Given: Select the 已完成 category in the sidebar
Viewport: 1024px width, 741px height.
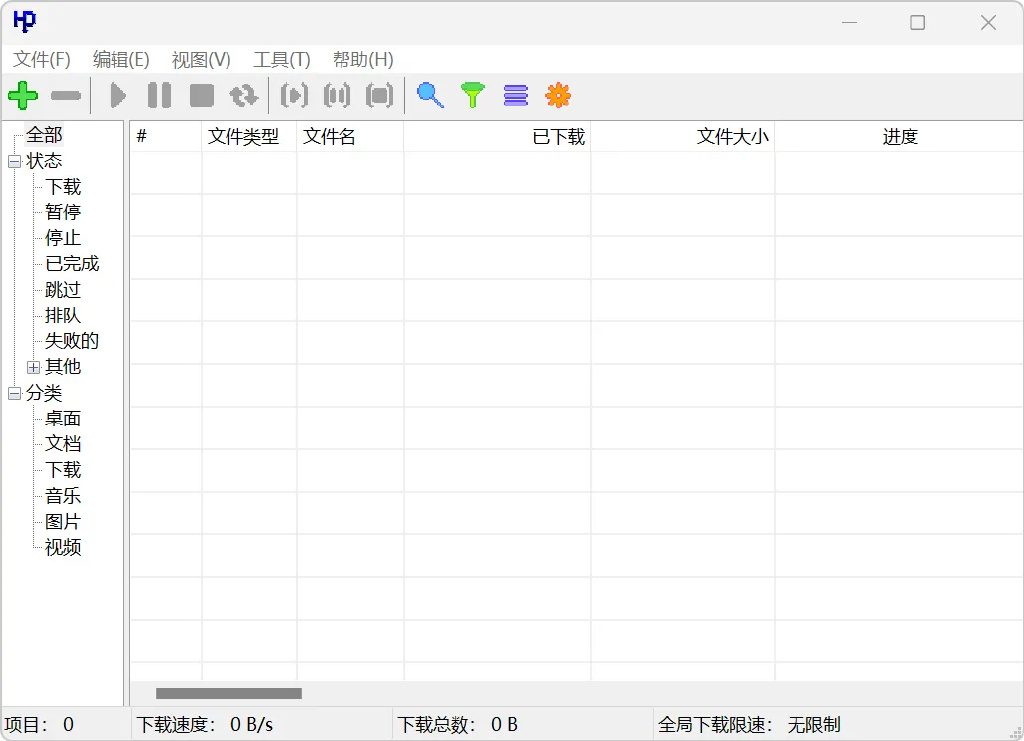Looking at the screenshot, I should tap(71, 263).
